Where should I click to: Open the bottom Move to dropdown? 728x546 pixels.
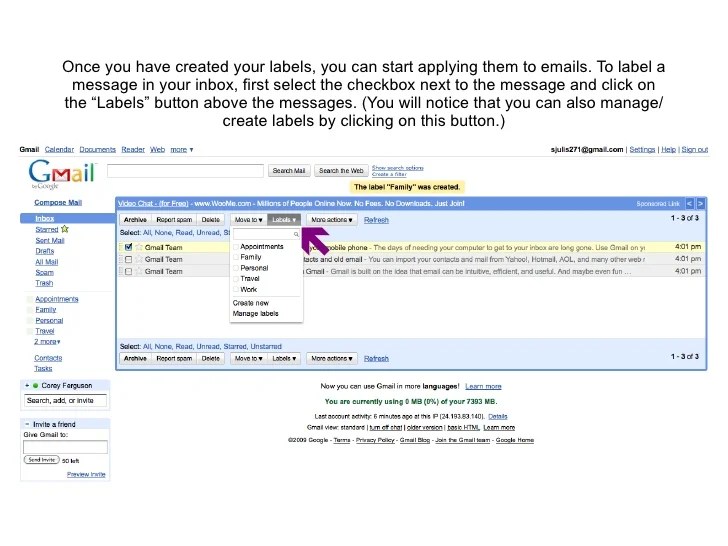click(x=248, y=358)
